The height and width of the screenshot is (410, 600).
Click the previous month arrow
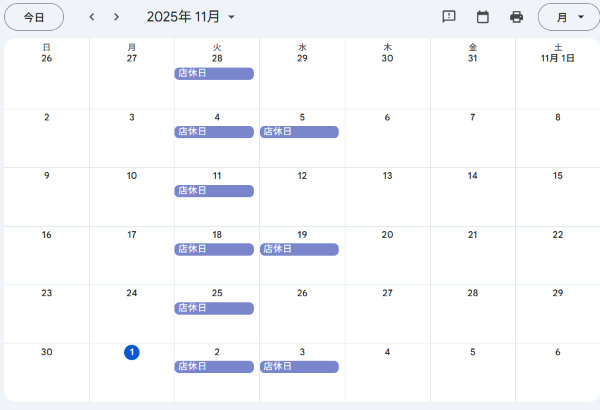tap(92, 17)
